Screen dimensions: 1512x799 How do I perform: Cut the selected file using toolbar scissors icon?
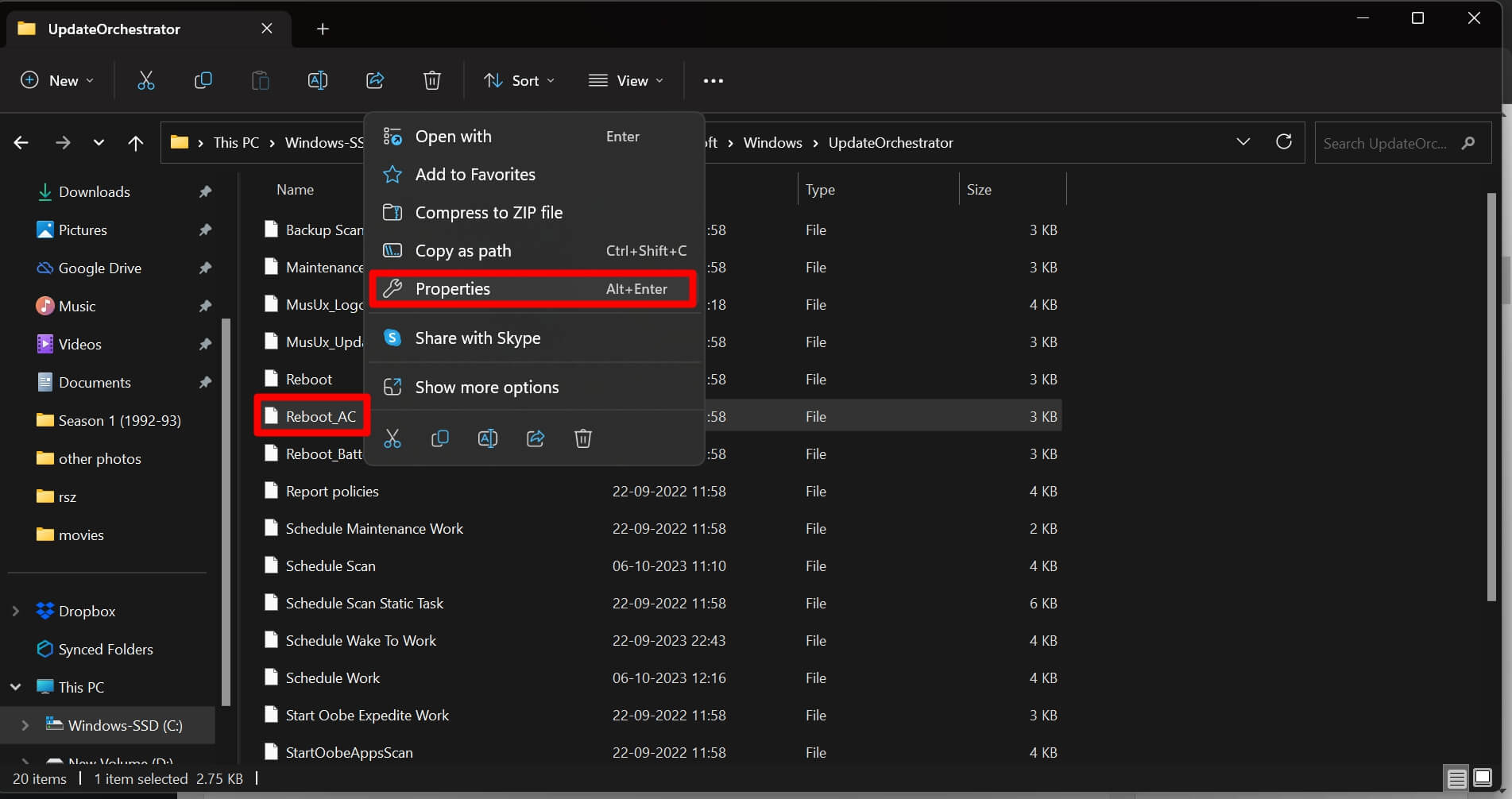(x=145, y=80)
